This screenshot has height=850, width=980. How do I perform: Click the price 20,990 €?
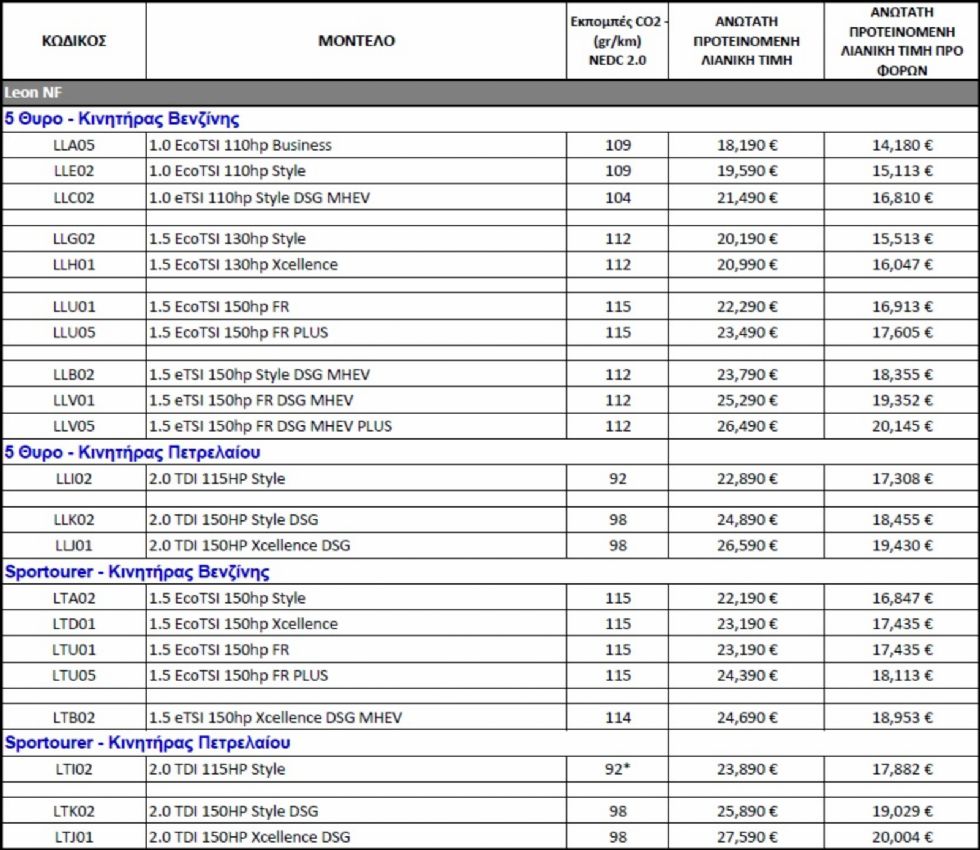pos(747,264)
